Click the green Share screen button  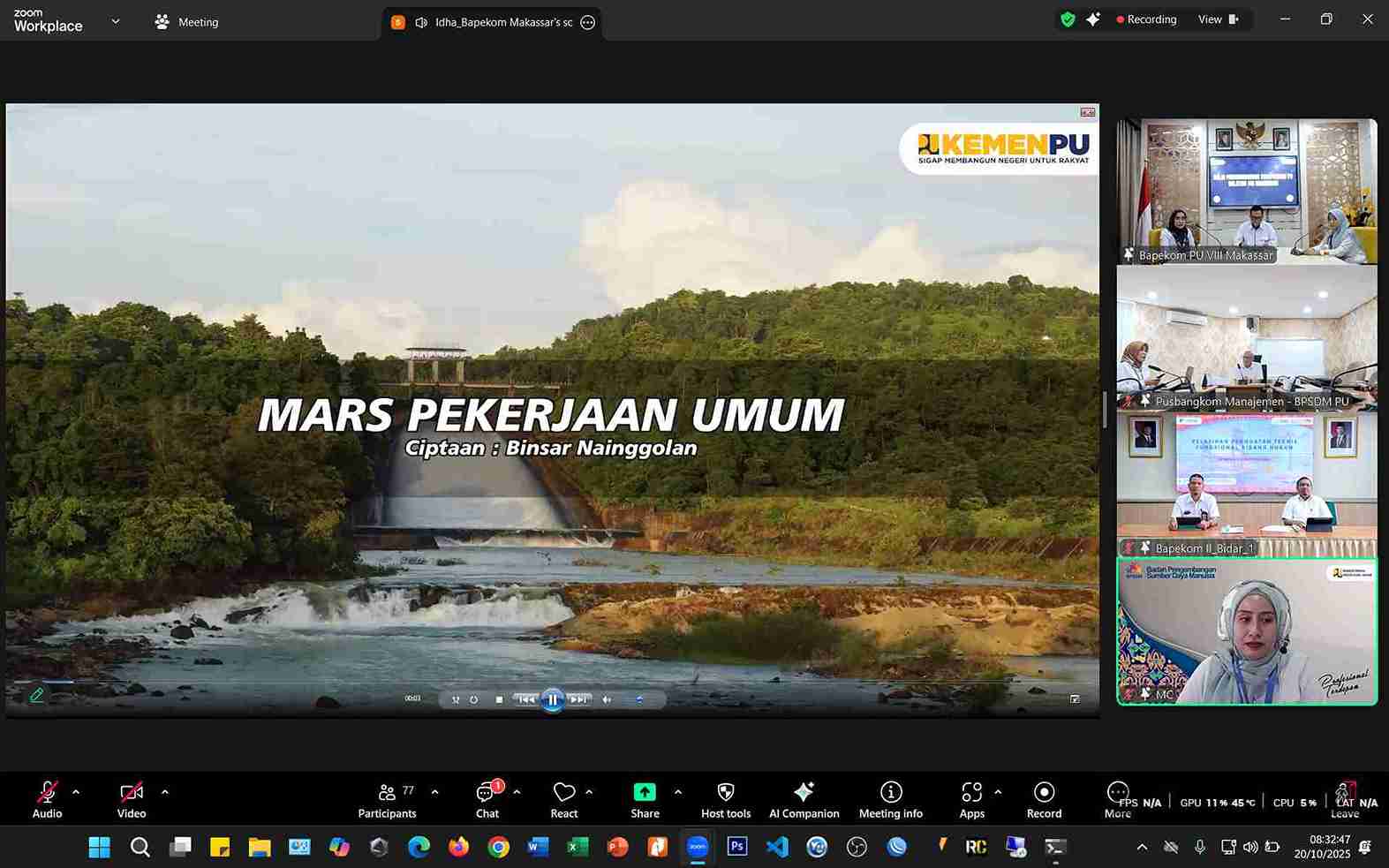pos(645,800)
